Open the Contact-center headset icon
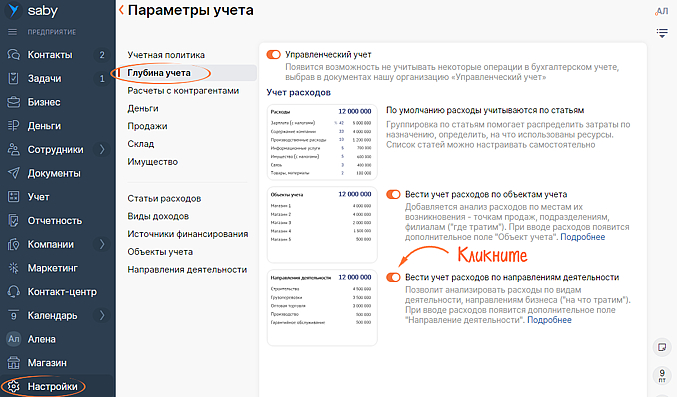Screen dimensions: 677x397 (x=13, y=292)
